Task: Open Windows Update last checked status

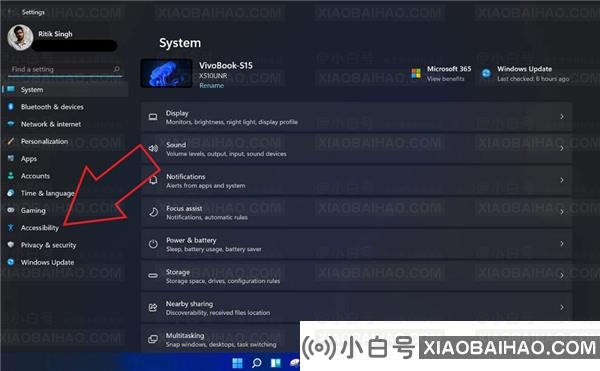Action: pos(533,79)
